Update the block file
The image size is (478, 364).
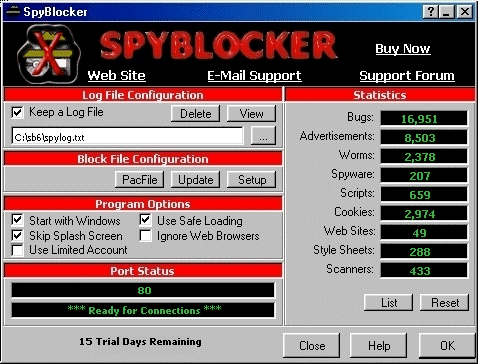click(x=196, y=180)
